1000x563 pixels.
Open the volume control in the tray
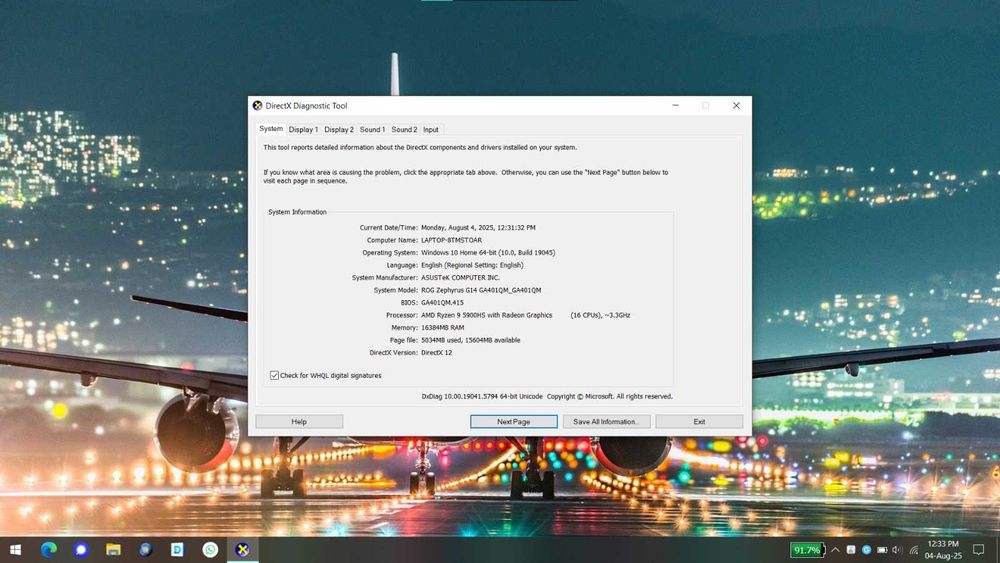coord(897,550)
